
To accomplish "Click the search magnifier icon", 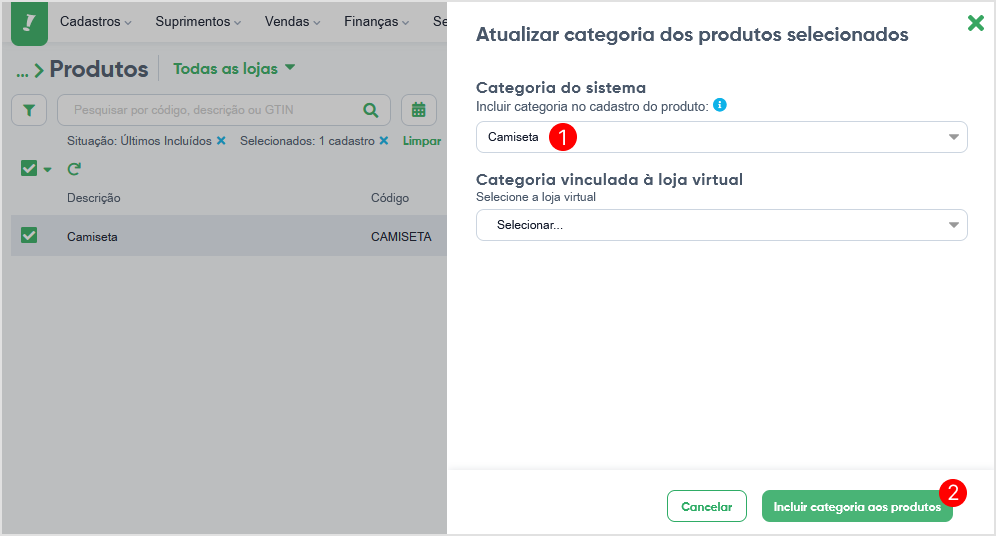I will point(370,111).
